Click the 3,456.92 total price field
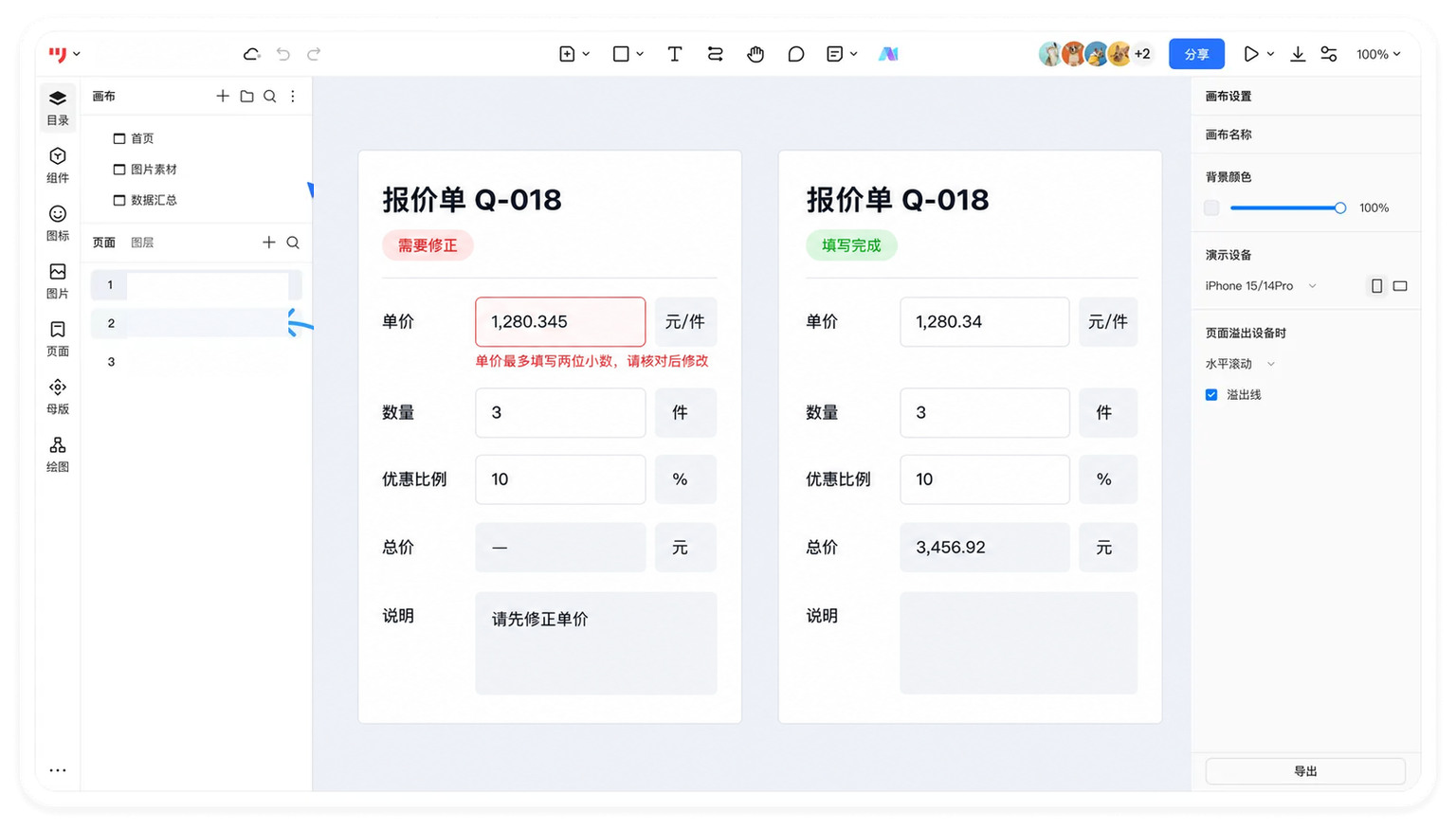This screenshot has width=1456, height=830. (x=985, y=547)
